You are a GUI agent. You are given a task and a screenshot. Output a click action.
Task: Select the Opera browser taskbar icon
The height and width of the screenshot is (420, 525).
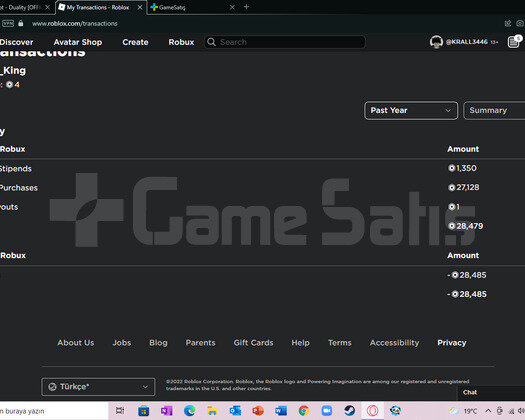click(372, 411)
